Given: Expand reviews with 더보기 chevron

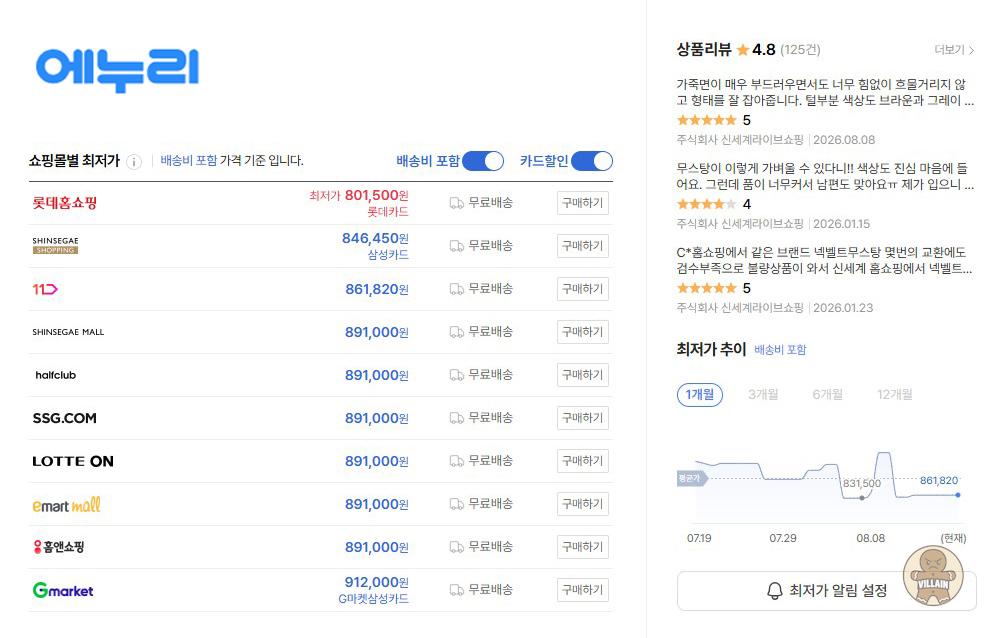Looking at the screenshot, I should coord(954,50).
